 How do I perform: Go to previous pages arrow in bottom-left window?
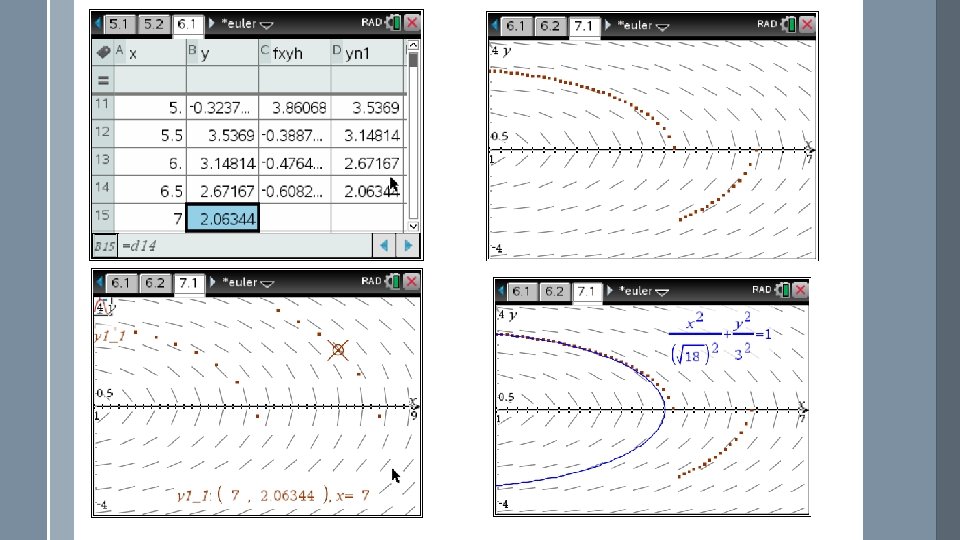coord(99,282)
